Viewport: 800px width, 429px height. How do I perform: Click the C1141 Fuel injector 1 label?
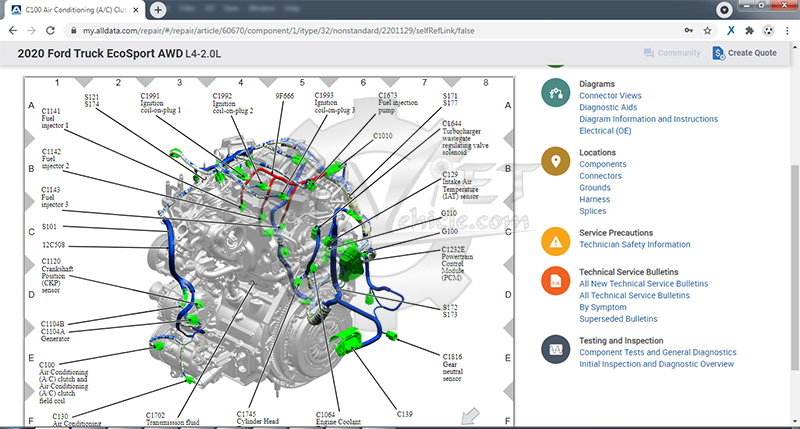55,118
